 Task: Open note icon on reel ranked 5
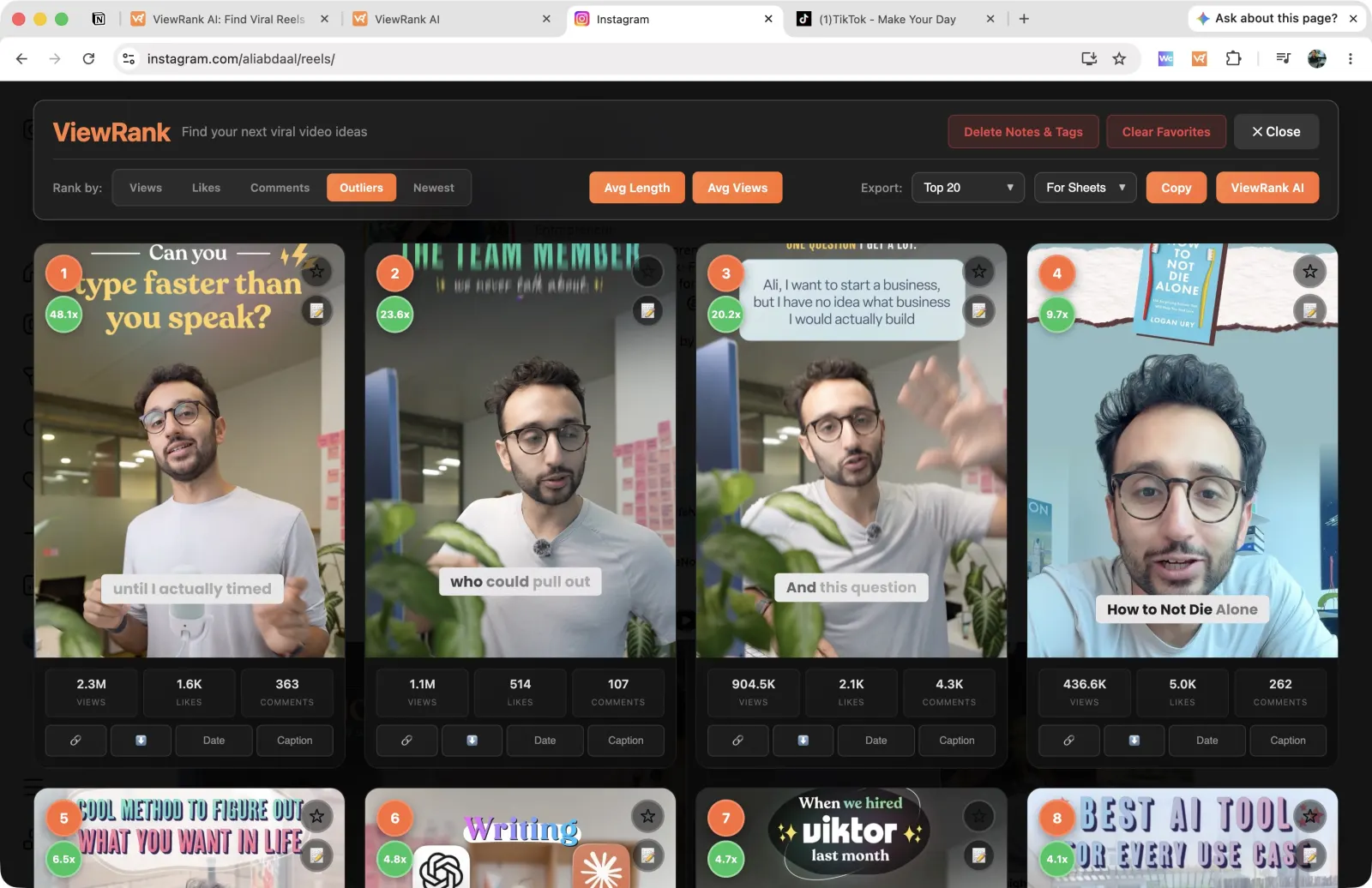317,855
